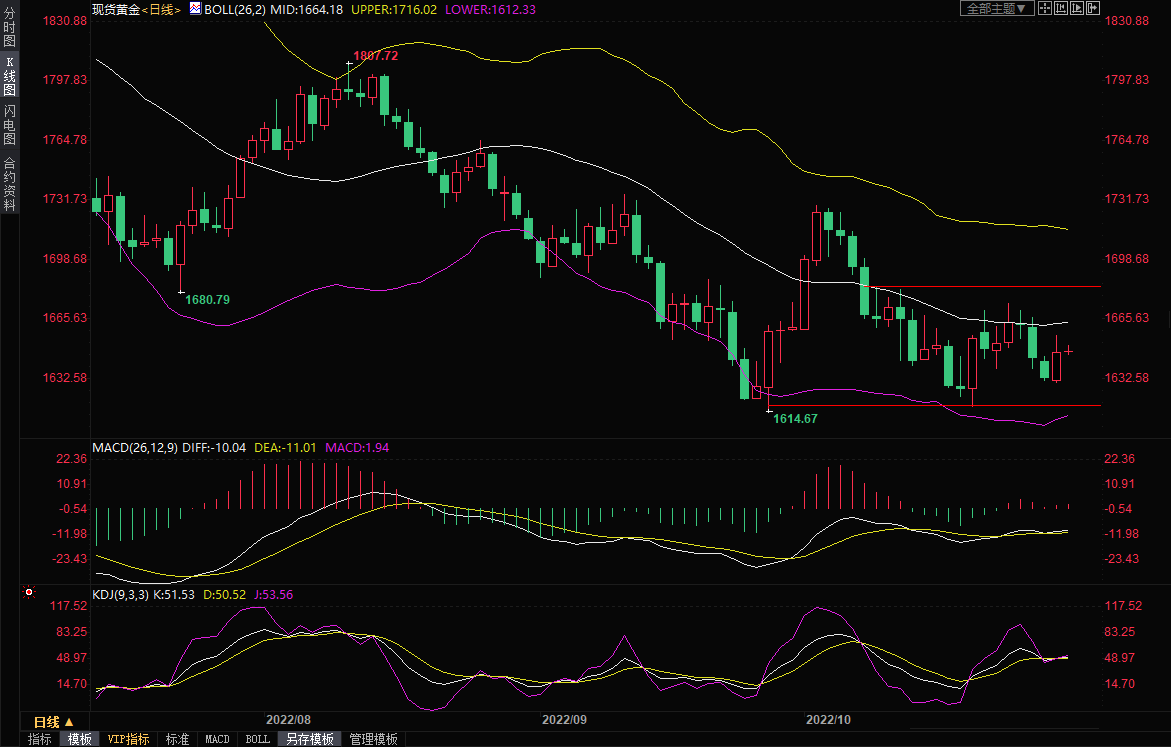The height and width of the screenshot is (747, 1171).
Task: Click the <日线> period label in title
Action: click(161, 9)
